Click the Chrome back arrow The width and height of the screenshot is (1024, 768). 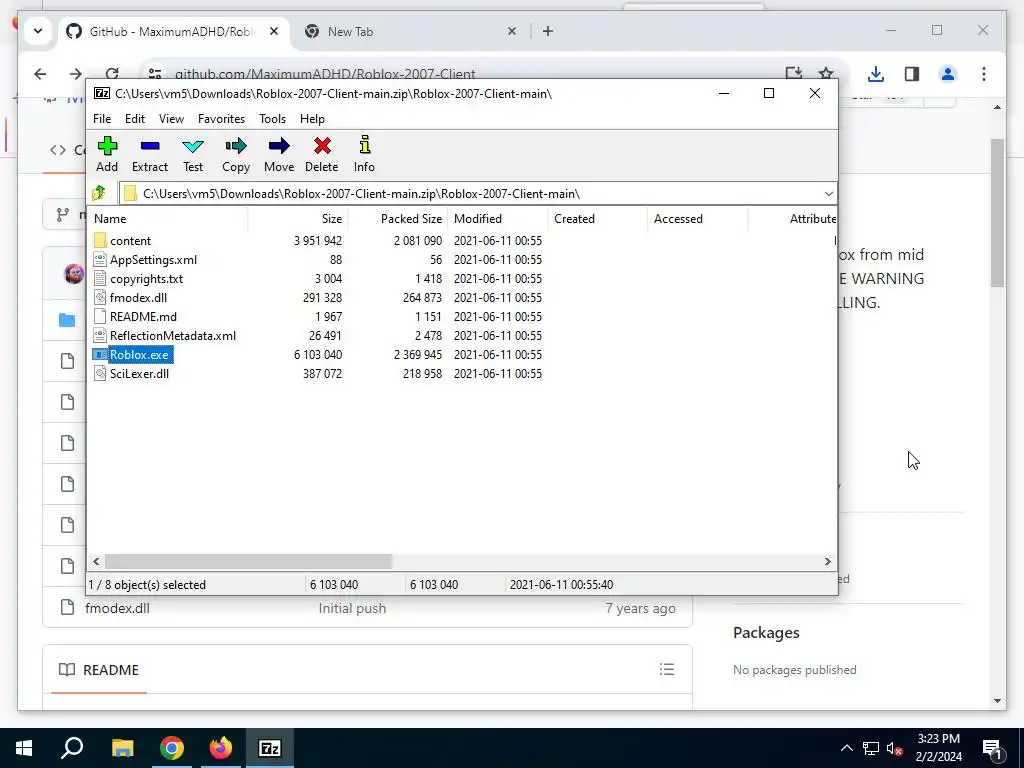coord(40,74)
